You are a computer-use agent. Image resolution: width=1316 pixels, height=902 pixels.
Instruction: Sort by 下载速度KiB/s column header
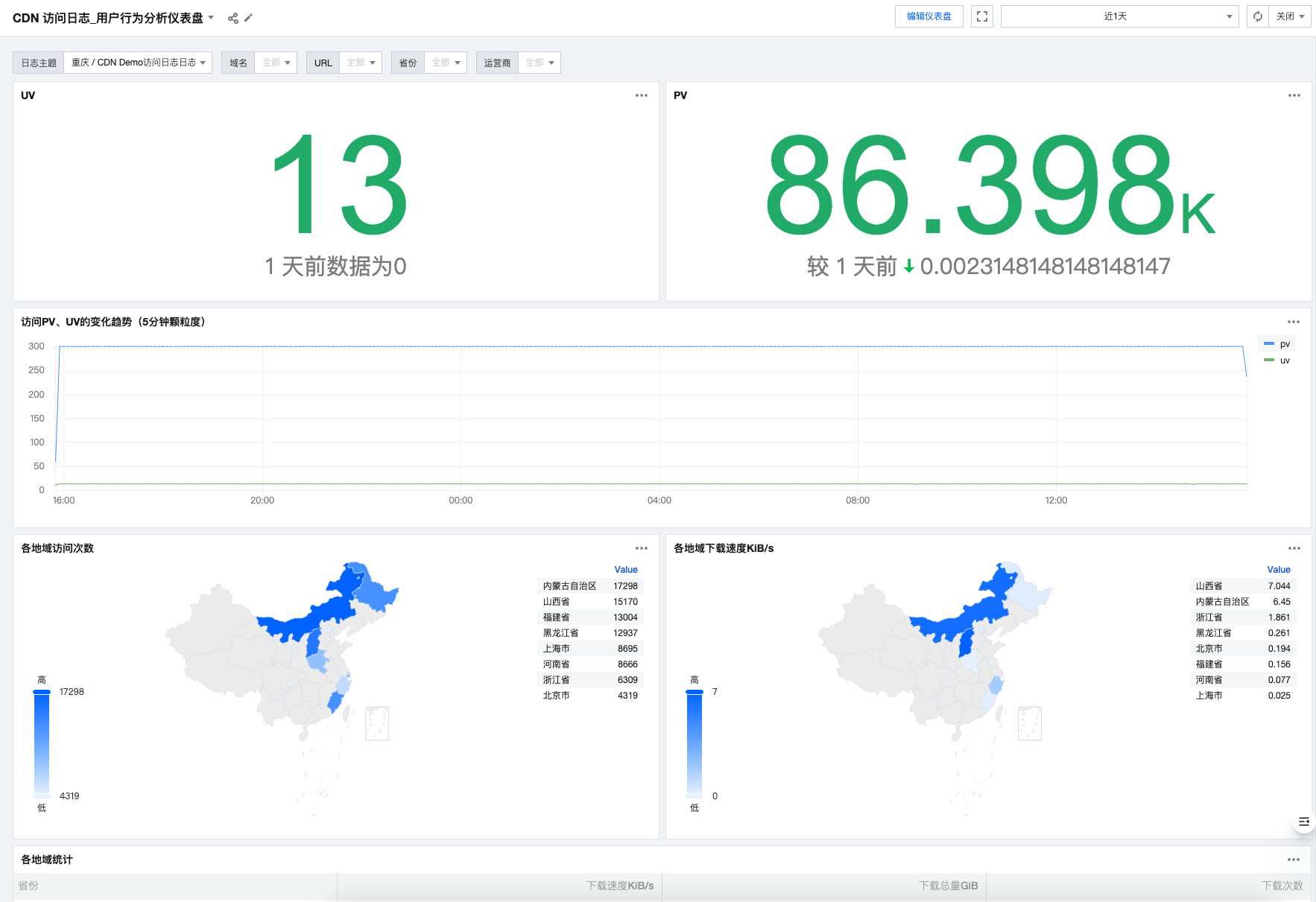click(619, 886)
